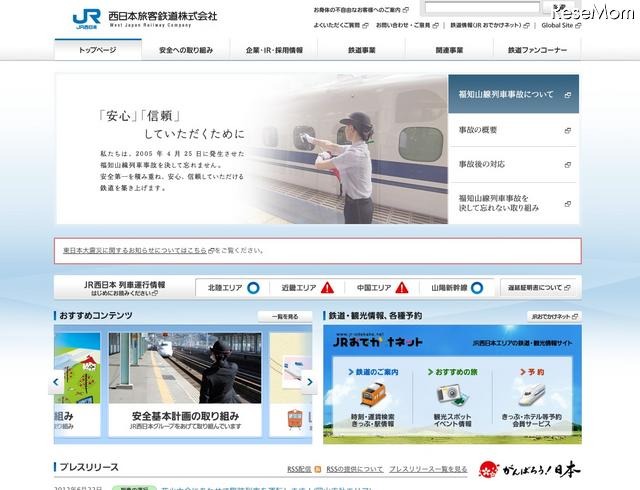Click the 予約 heading
Screen dimensions: 640x490
tap(532, 372)
